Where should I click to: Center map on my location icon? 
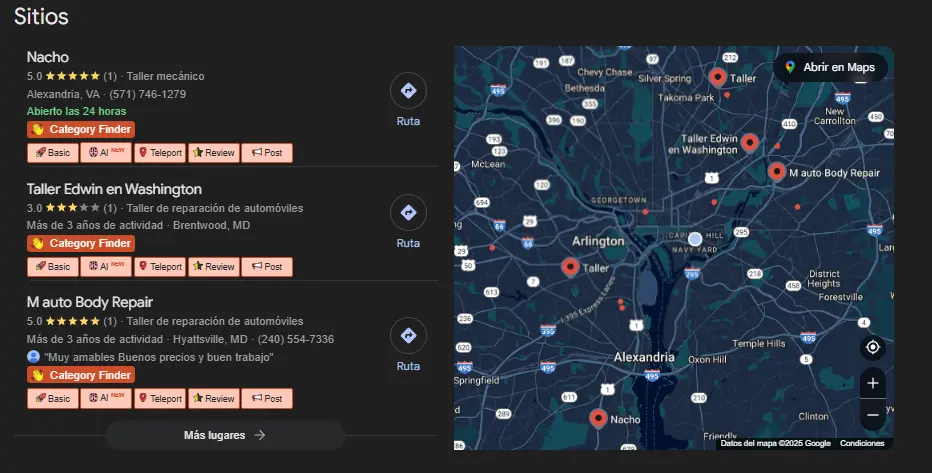(x=873, y=347)
